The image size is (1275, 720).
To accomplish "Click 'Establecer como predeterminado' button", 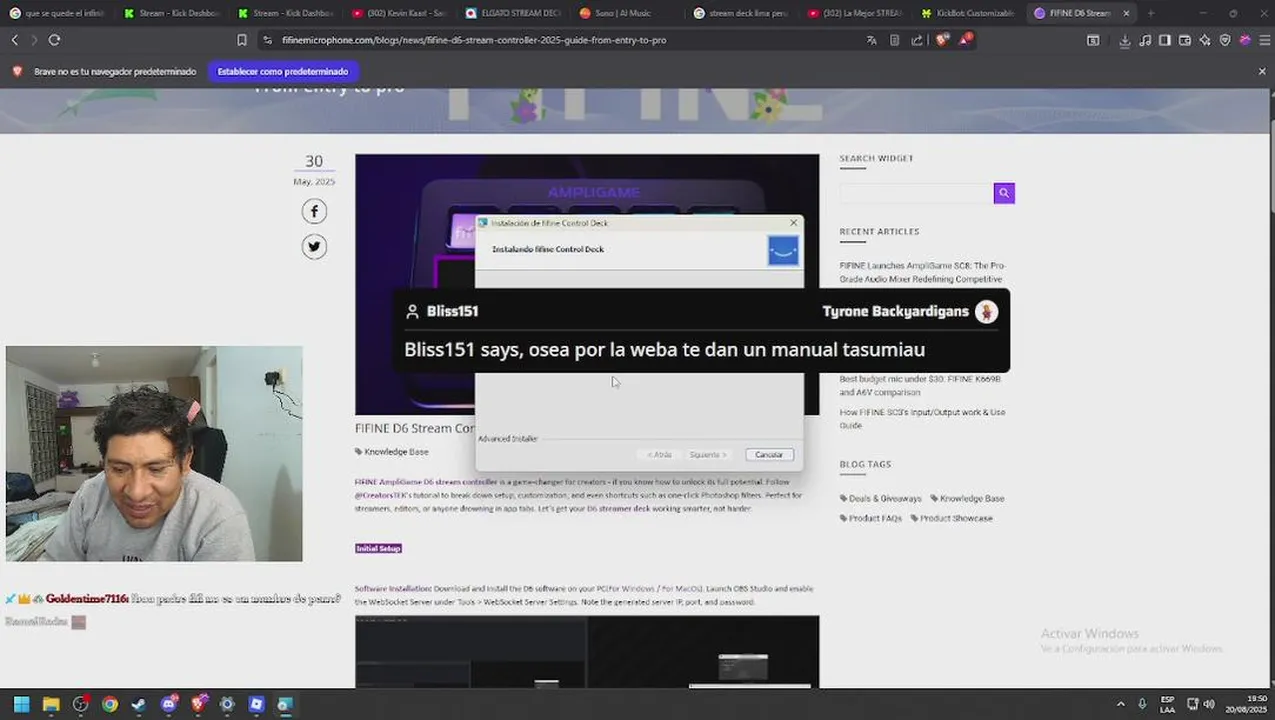I will 283,71.
